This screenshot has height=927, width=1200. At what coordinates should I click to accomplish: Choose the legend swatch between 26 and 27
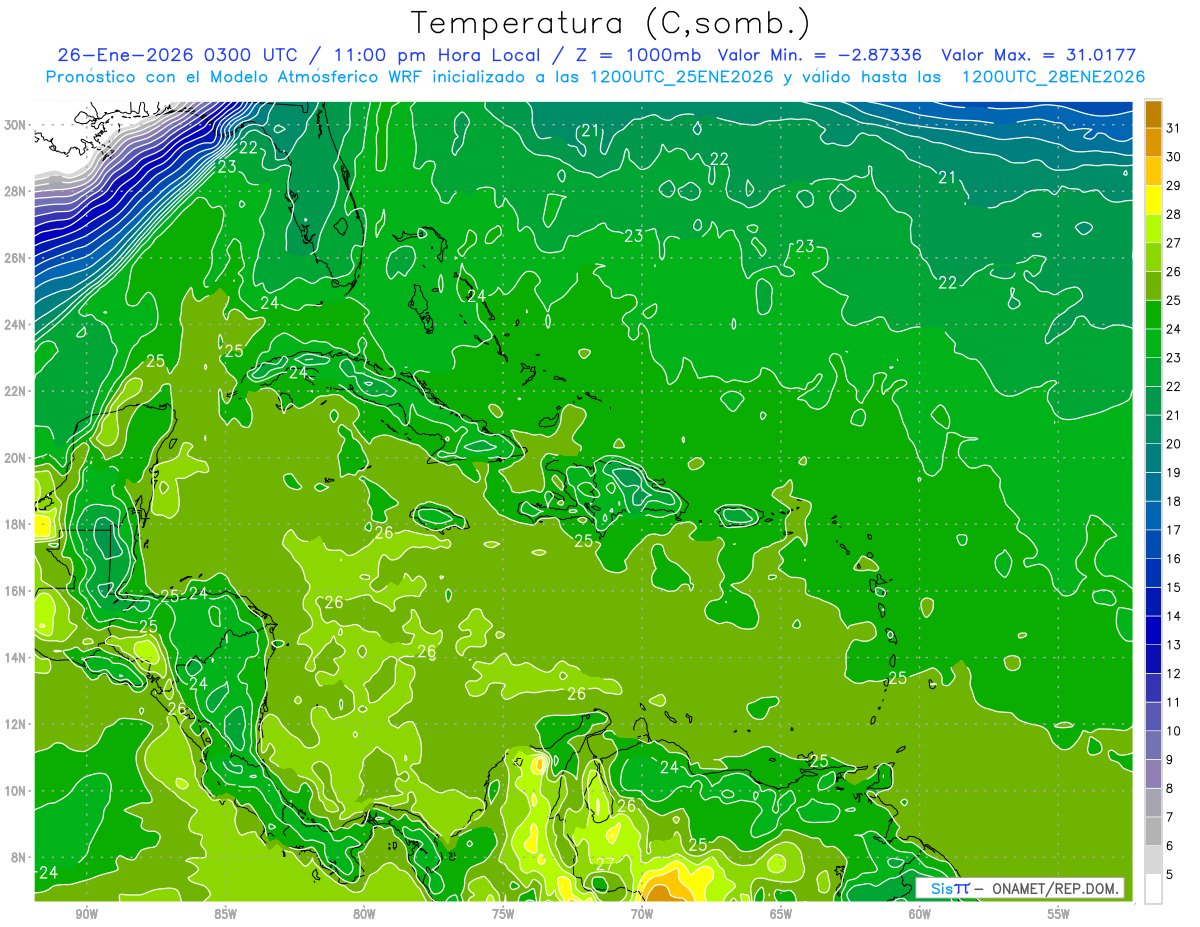click(1153, 258)
